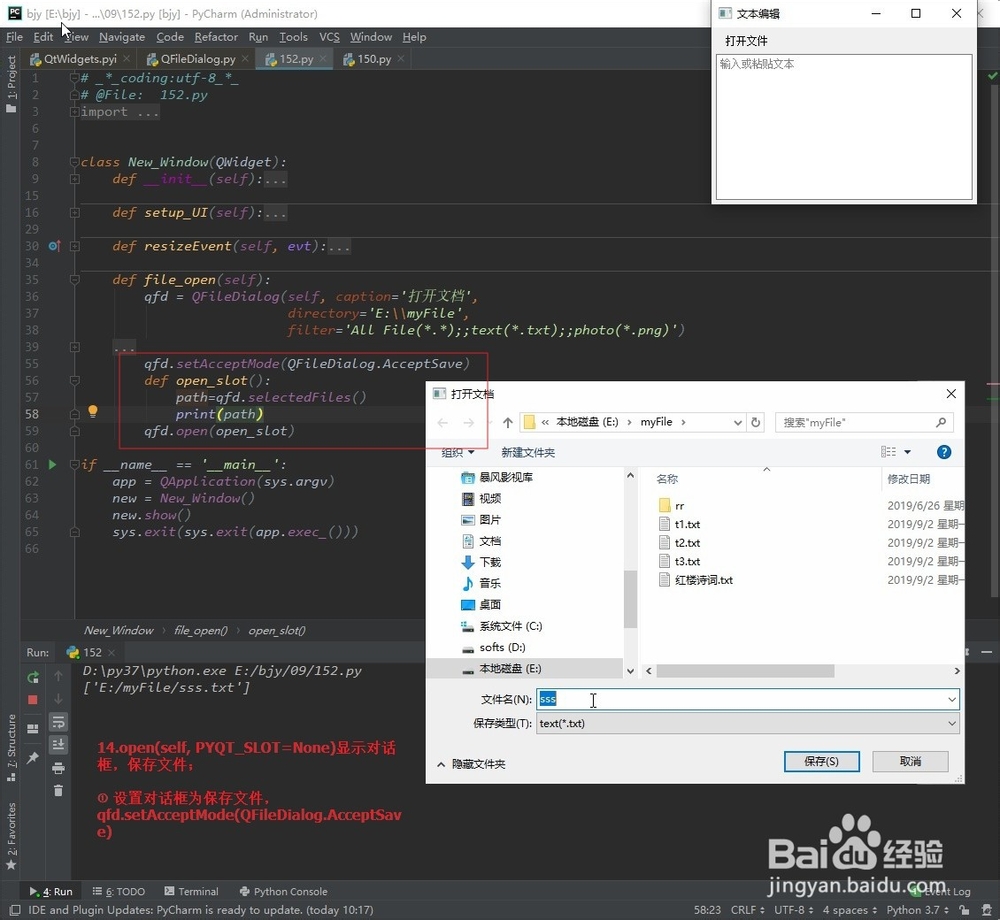Click the override marker icon at line 30
Viewport: 1000px width, 920px height.
tap(54, 246)
